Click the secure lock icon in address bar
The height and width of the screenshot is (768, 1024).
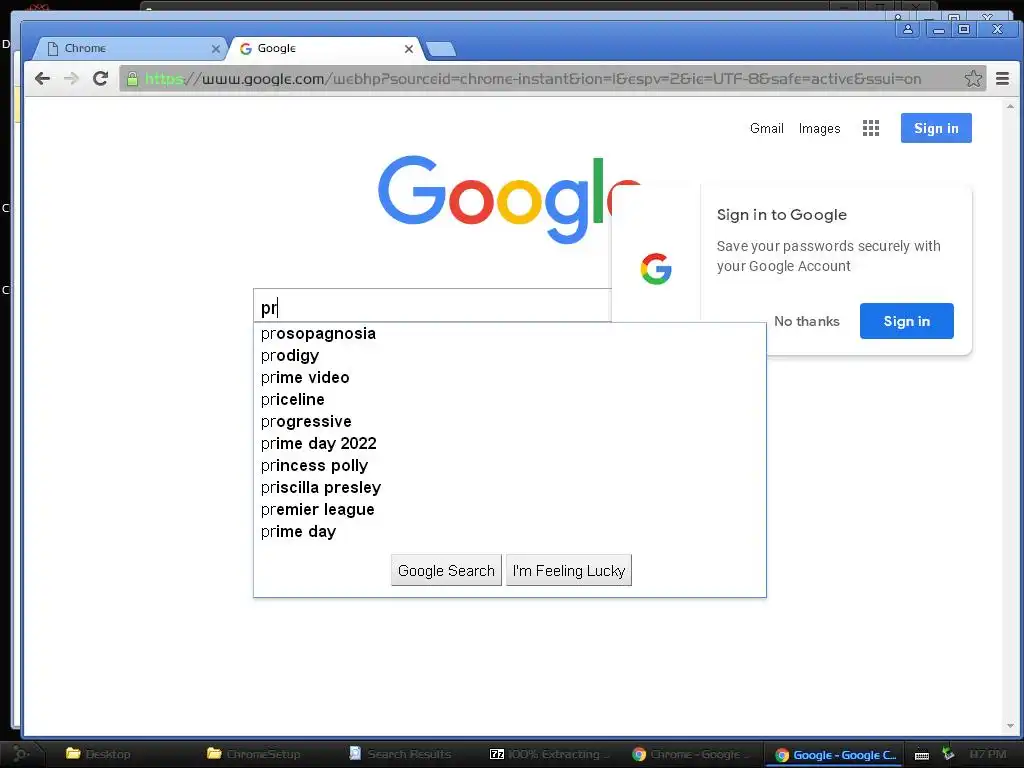[133, 79]
